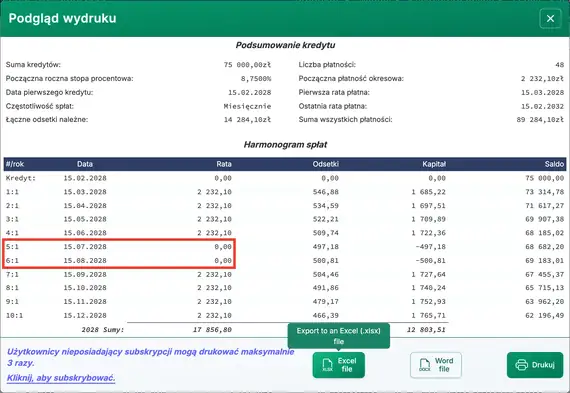570x393 pixels.
Task: Click balance 62 196,49 in row 10:1
Action: pos(545,316)
